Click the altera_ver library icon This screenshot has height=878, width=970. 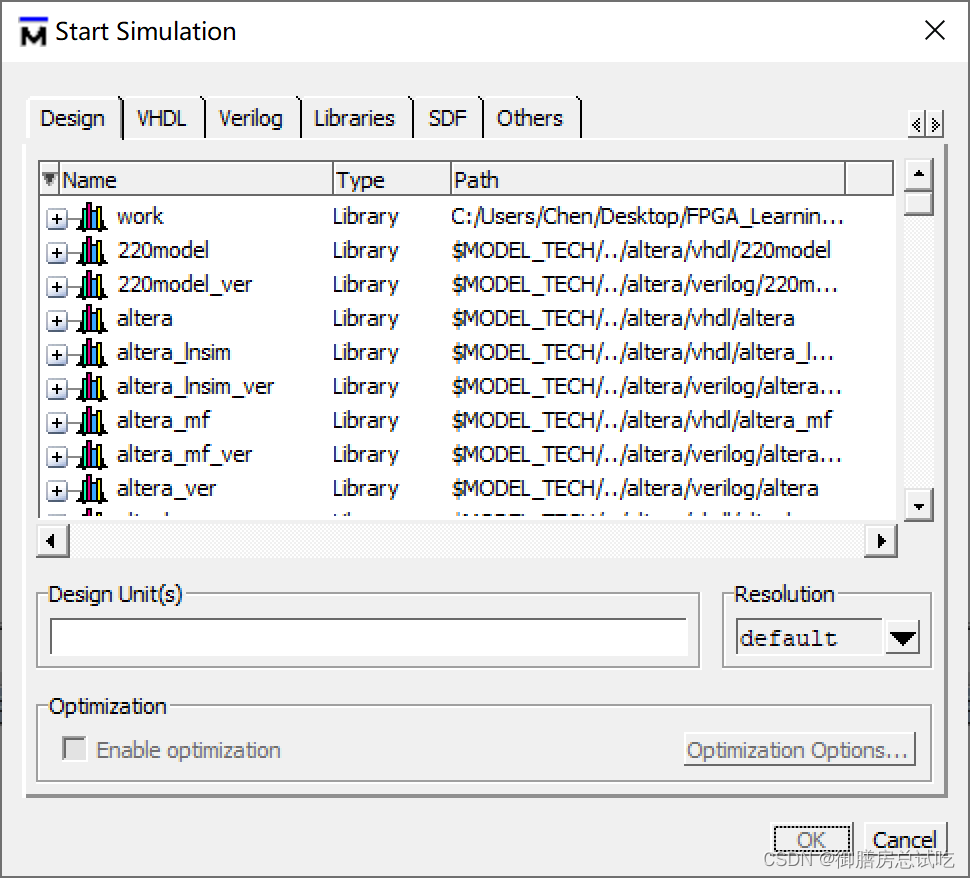92,489
